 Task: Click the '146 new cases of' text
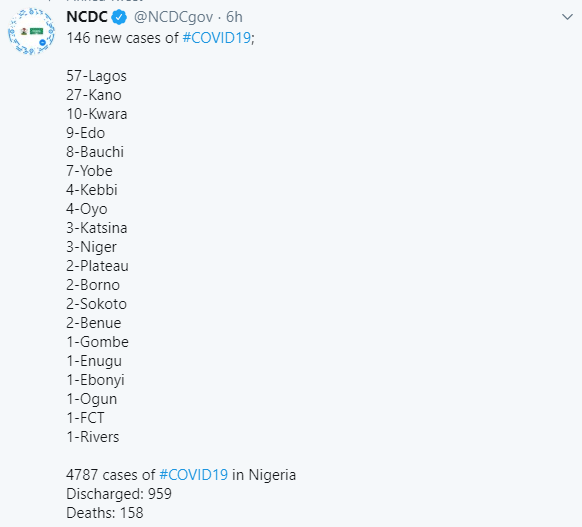[x=123, y=38]
